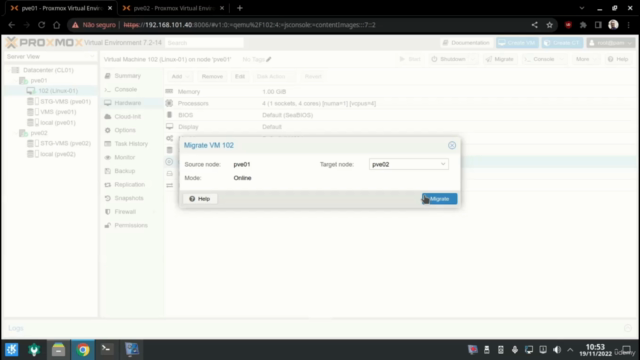Click the Shutdown toolbar button

(449, 59)
